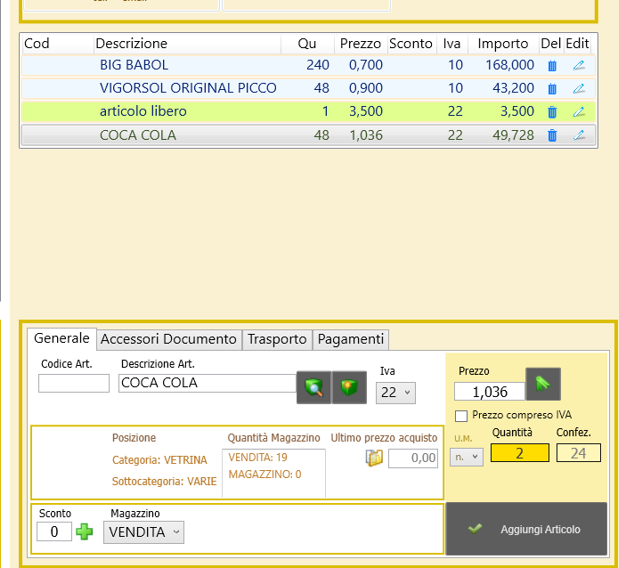Screen dimensions: 619x568
Task: Click the yellow Quantità field
Action: [x=520, y=453]
